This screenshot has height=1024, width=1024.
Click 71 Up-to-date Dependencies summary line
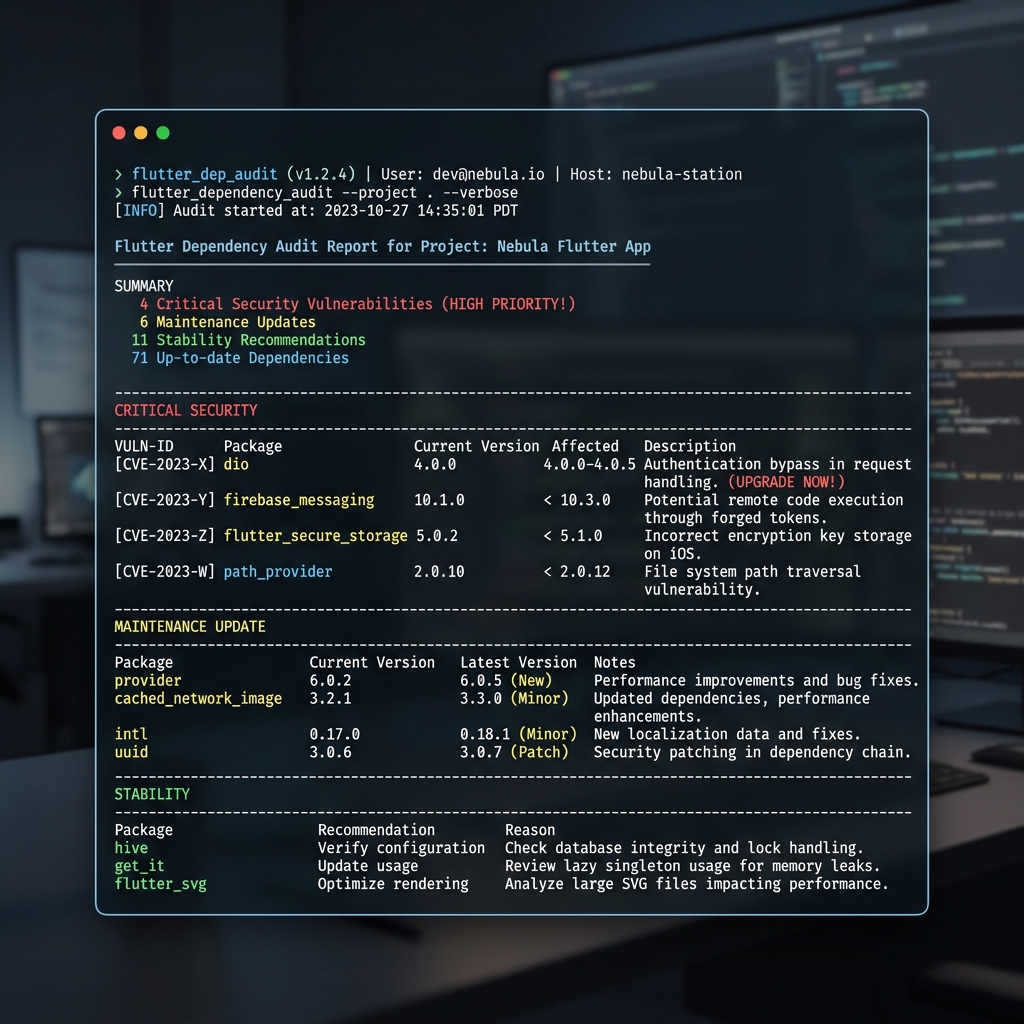[240, 358]
